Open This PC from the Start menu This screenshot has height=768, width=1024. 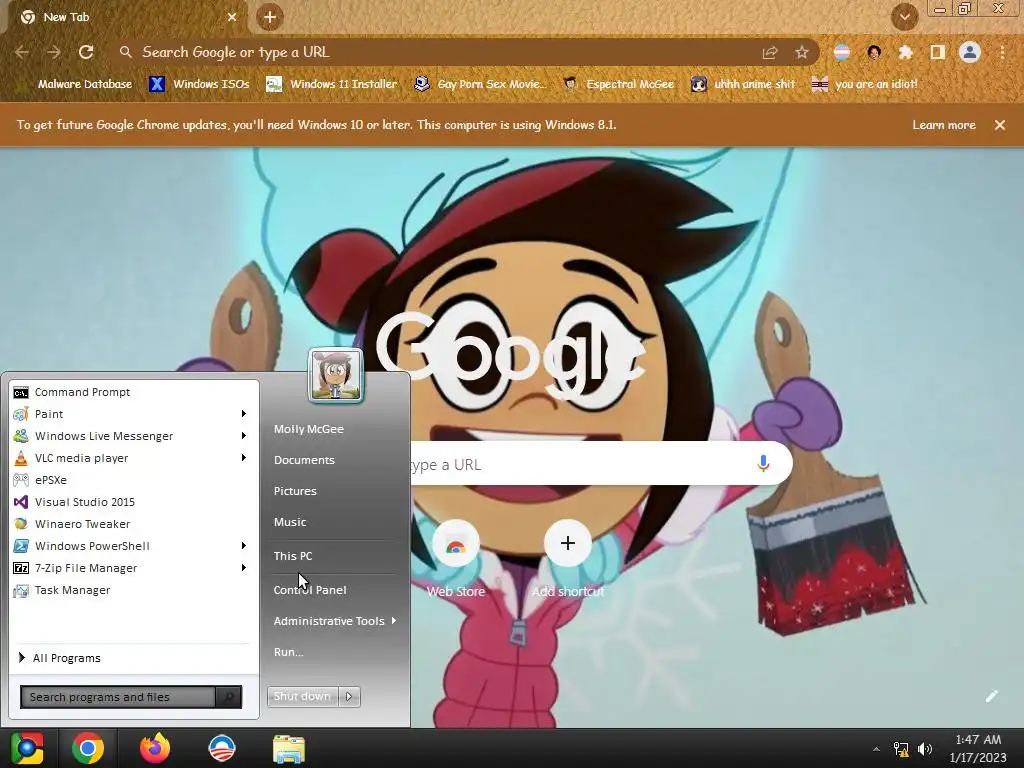293,556
